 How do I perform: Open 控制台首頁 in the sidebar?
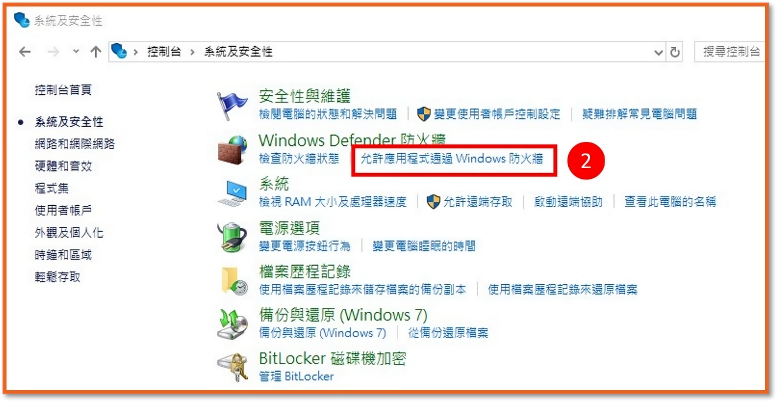click(x=63, y=90)
